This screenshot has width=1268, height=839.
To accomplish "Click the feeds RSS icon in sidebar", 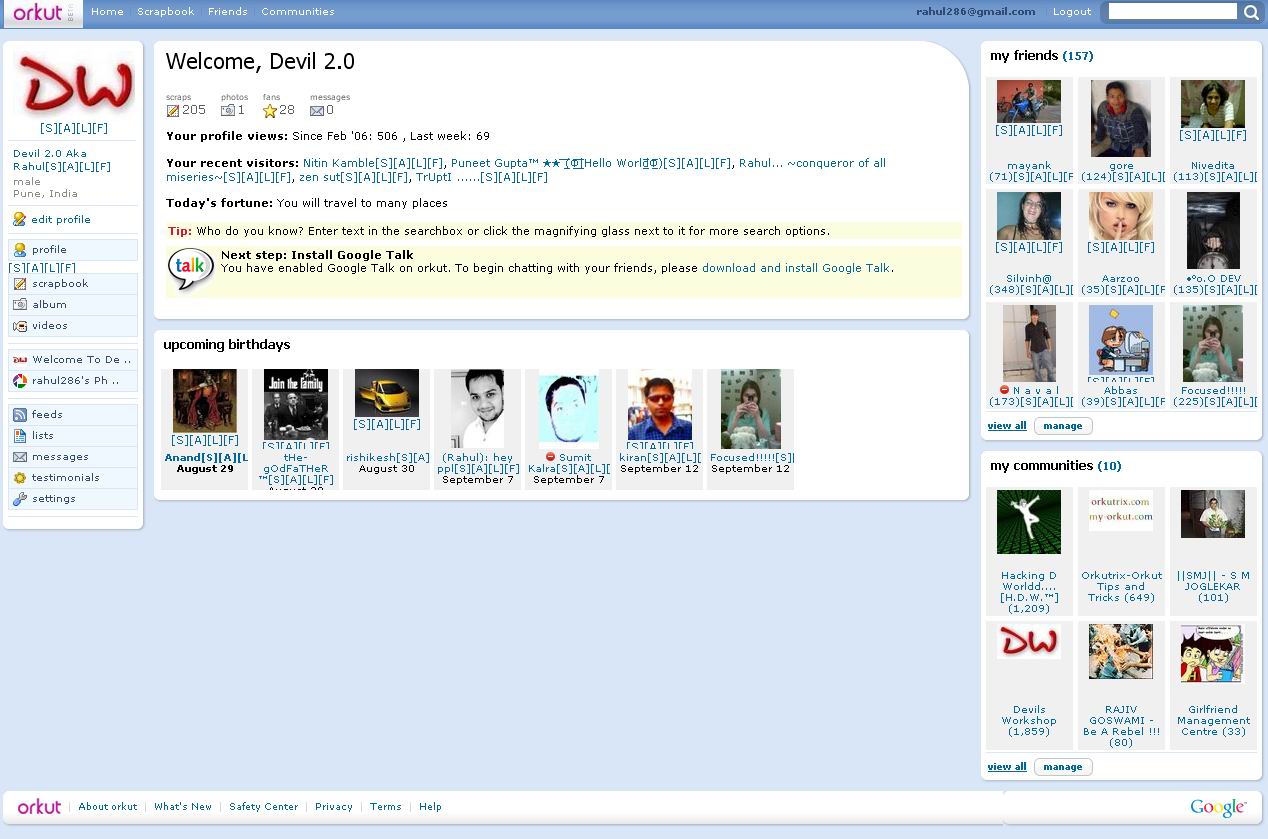I will tap(20, 415).
